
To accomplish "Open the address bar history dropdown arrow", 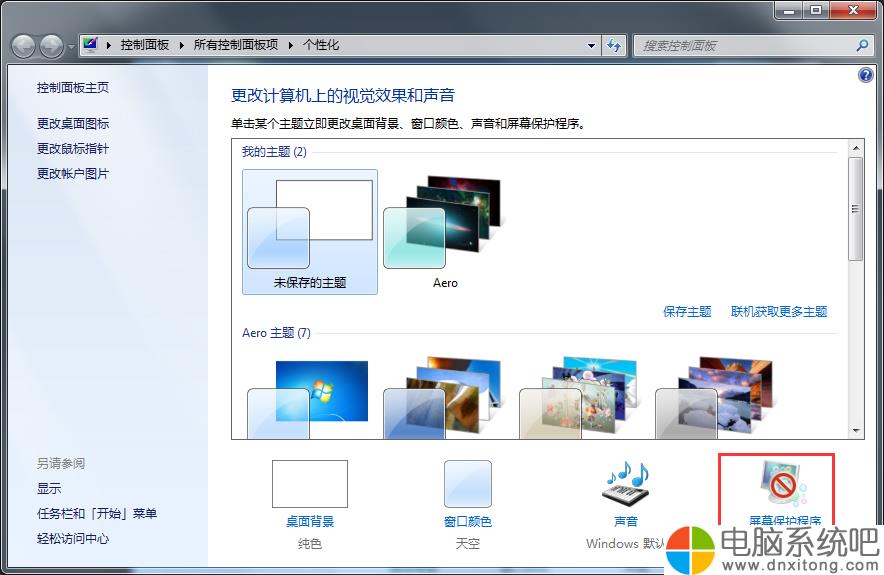I will (x=590, y=45).
